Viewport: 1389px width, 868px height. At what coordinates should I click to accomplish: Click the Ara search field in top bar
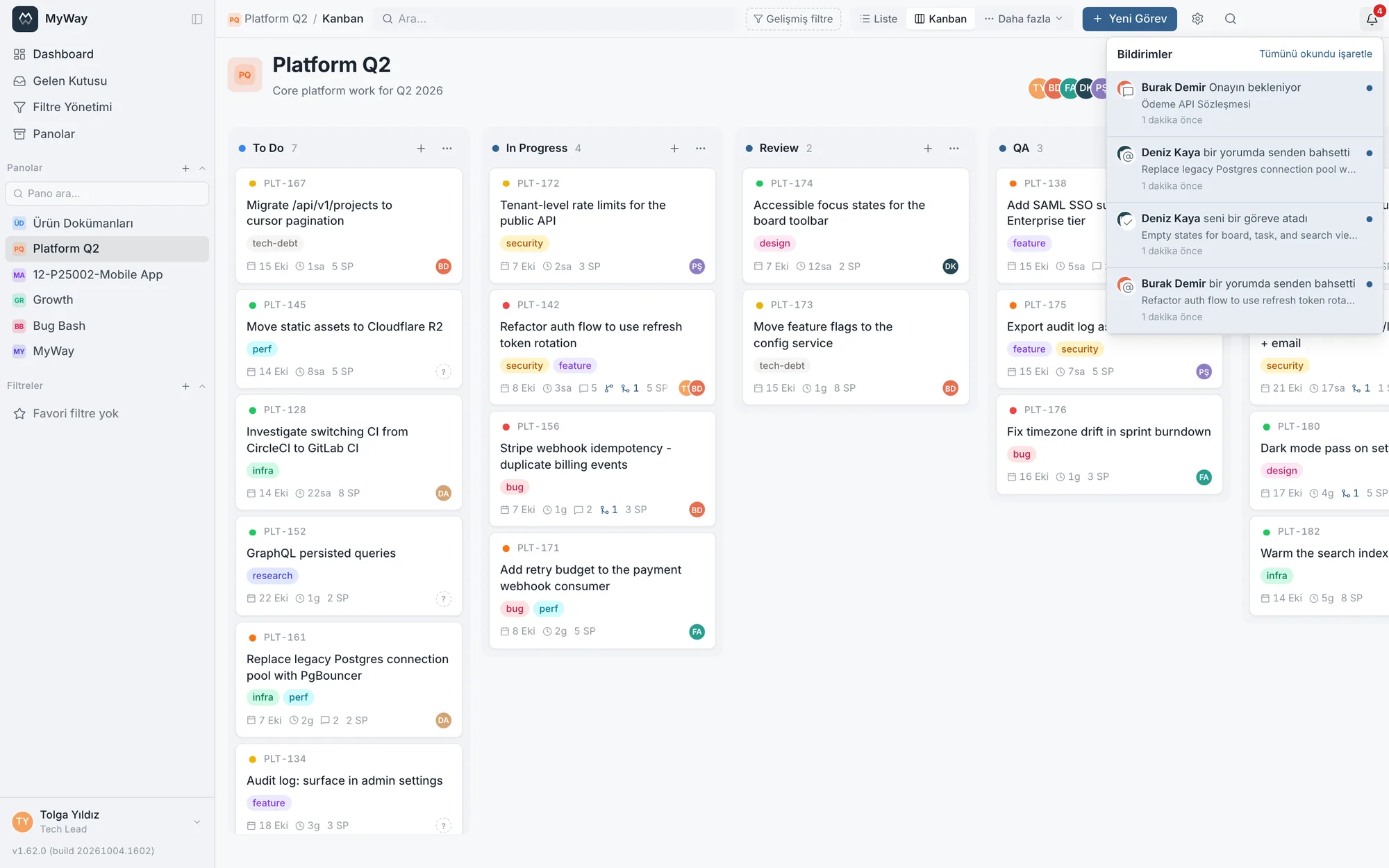556,19
